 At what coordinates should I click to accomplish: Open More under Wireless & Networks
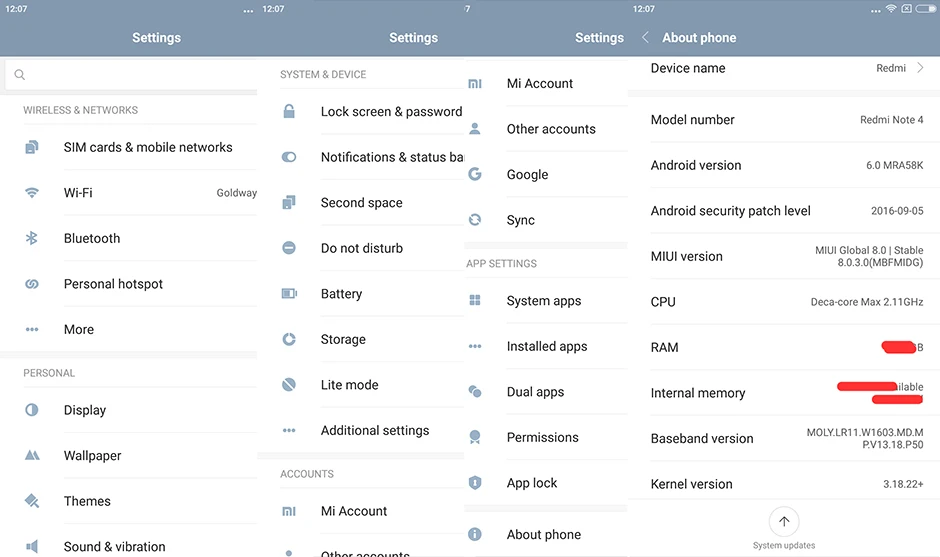tap(128, 329)
